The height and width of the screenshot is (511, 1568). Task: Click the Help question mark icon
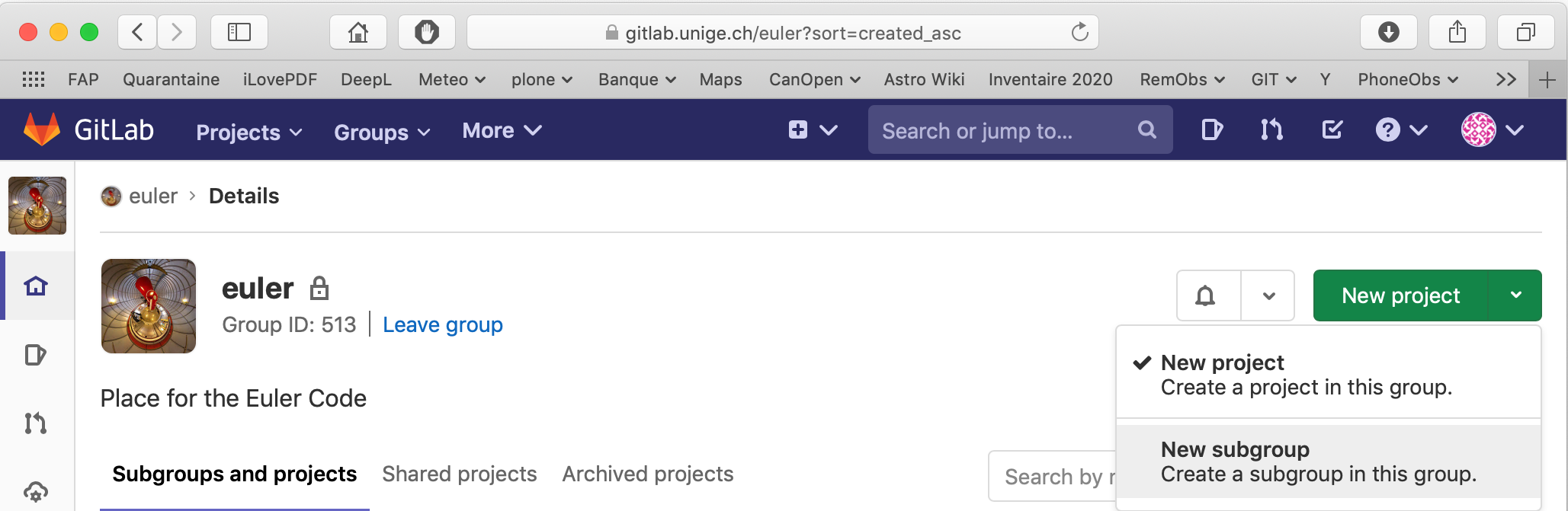1387,130
